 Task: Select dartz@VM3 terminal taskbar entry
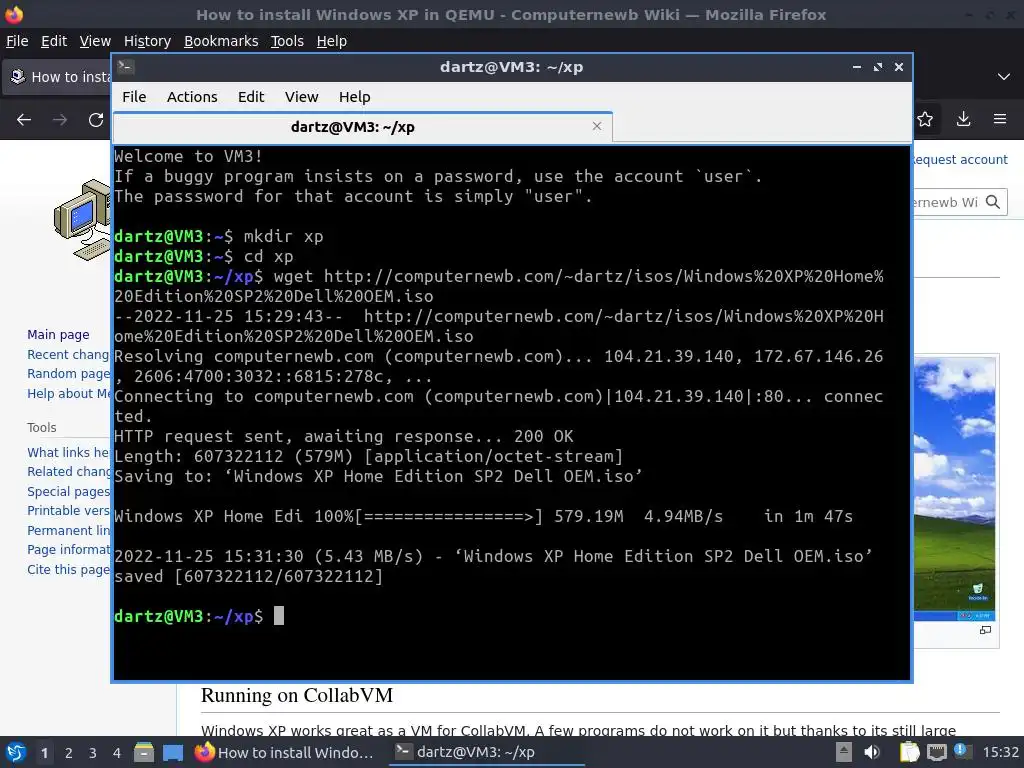[x=487, y=752]
